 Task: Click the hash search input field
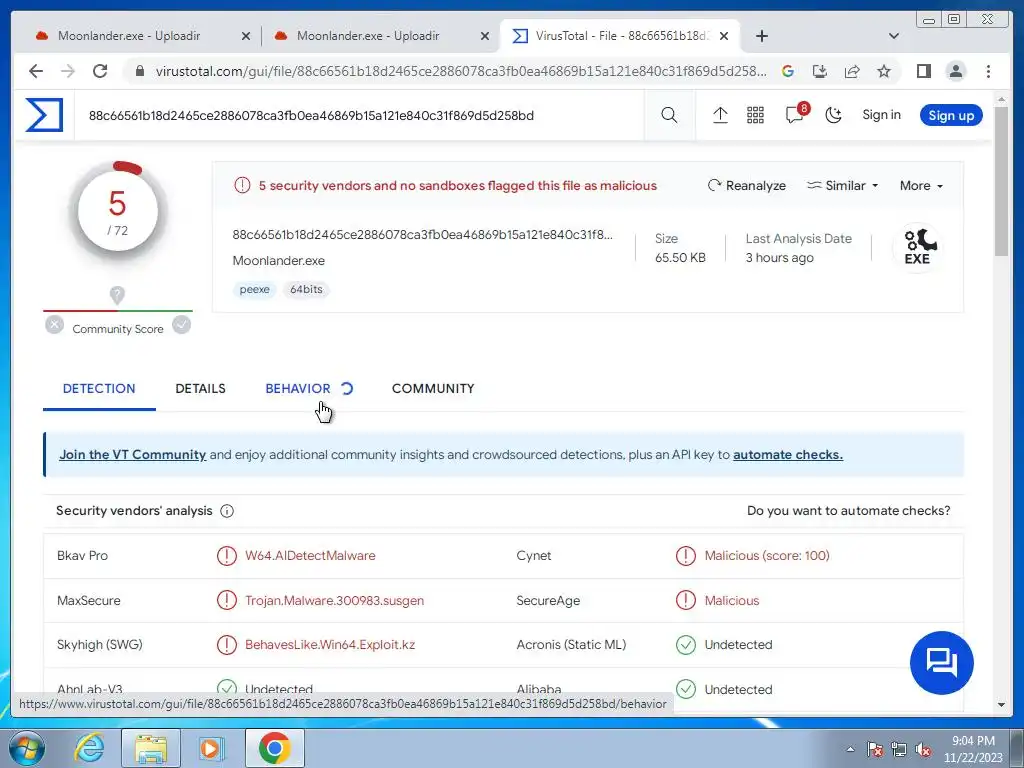click(x=359, y=116)
